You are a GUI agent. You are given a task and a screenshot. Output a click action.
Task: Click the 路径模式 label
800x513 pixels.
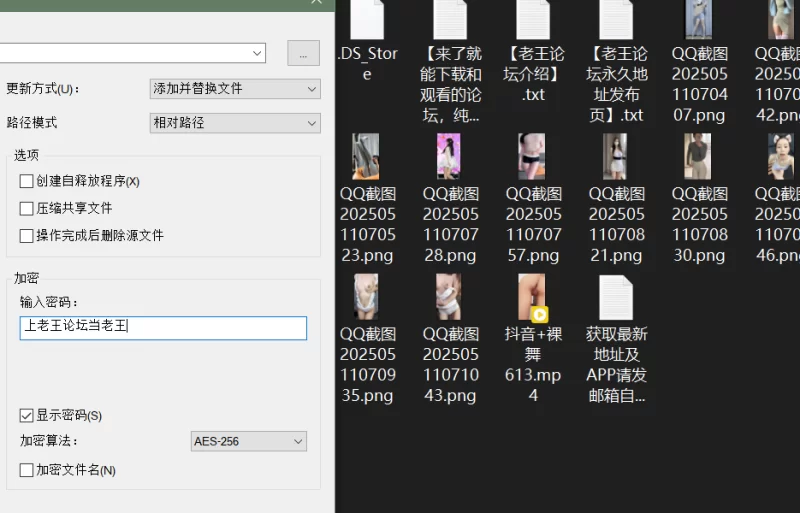(32, 123)
